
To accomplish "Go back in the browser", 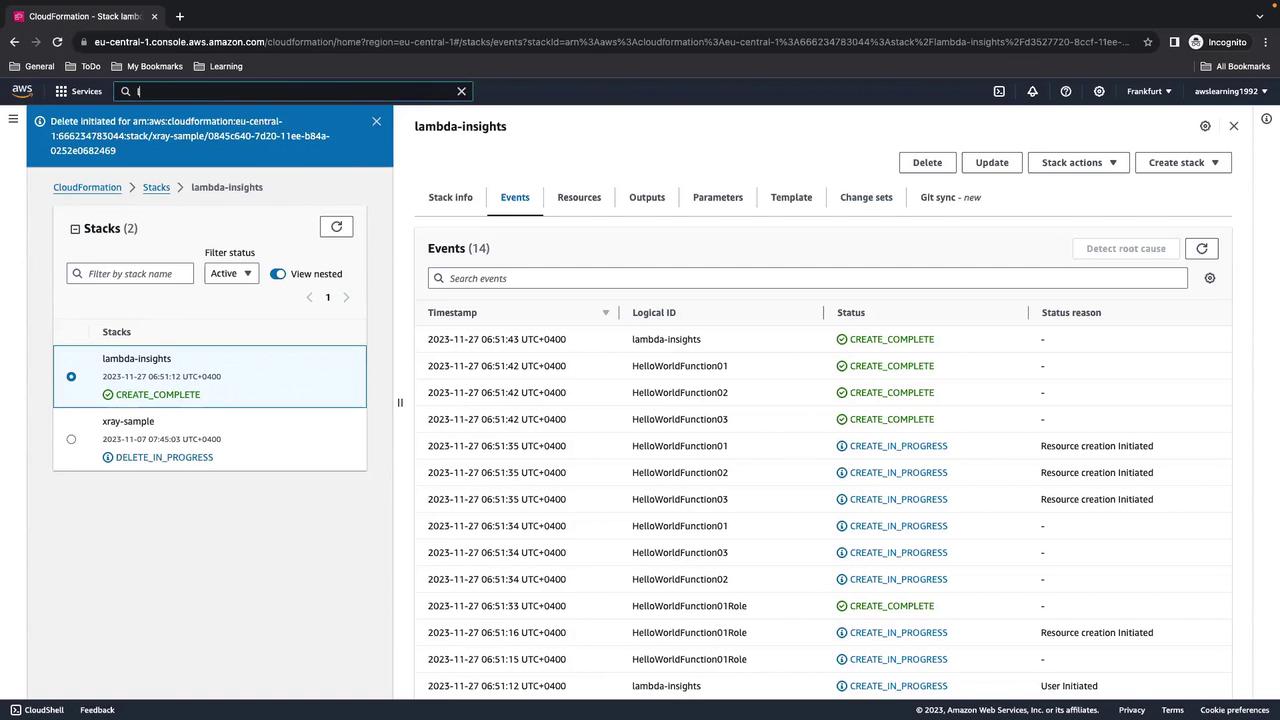I will click(14, 42).
